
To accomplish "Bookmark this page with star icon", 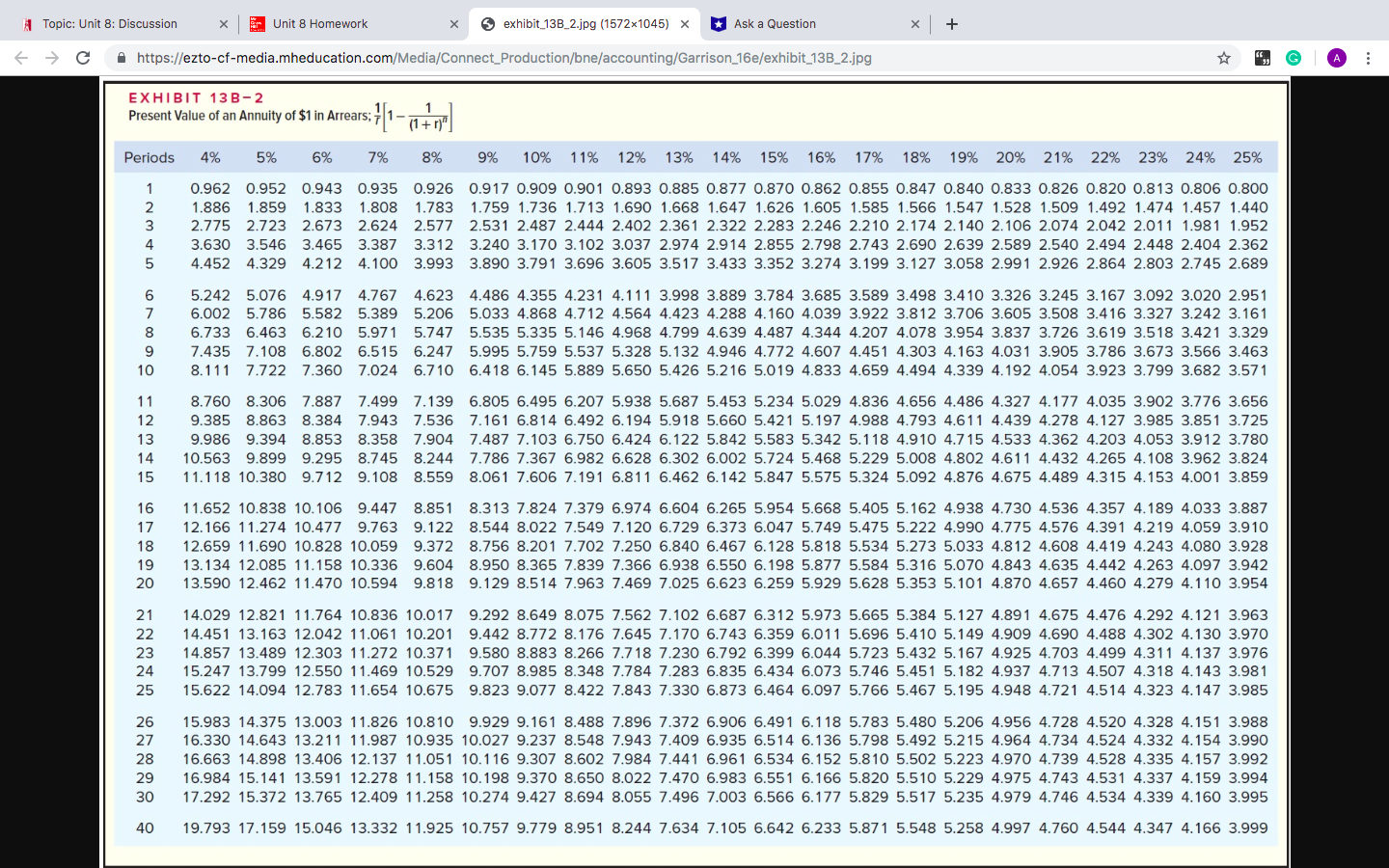I will [1224, 58].
